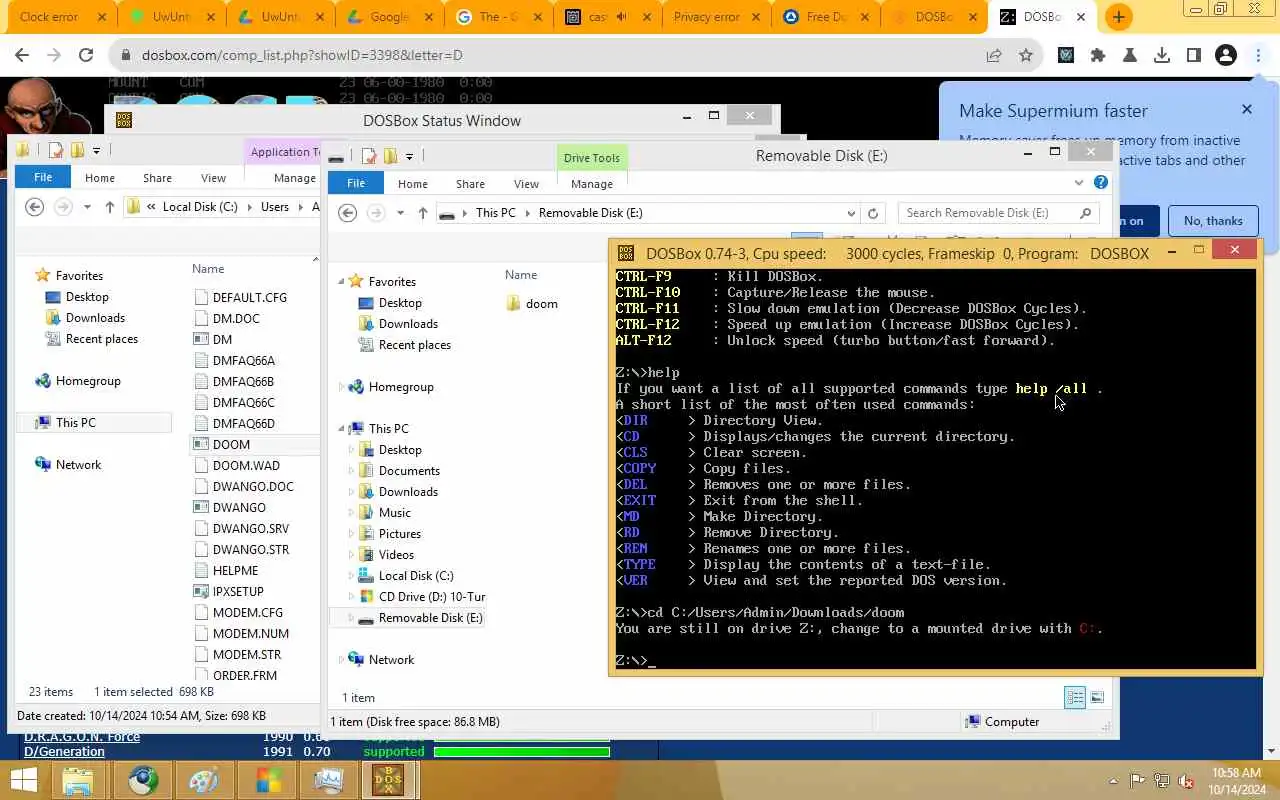Click the muted volume tray icon

(x=1186, y=780)
